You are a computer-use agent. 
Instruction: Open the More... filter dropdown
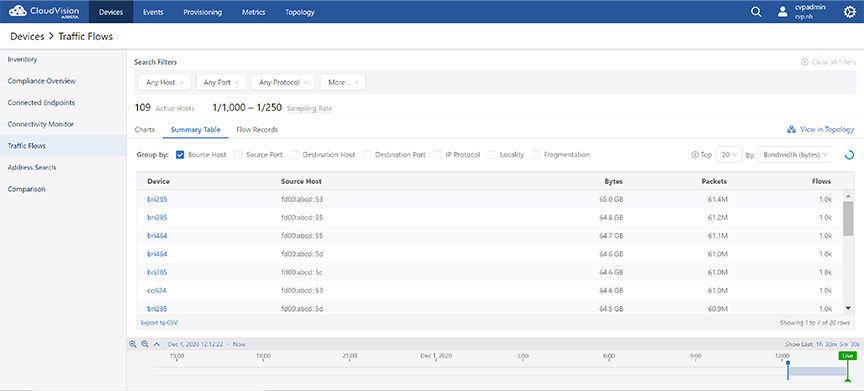[343, 82]
